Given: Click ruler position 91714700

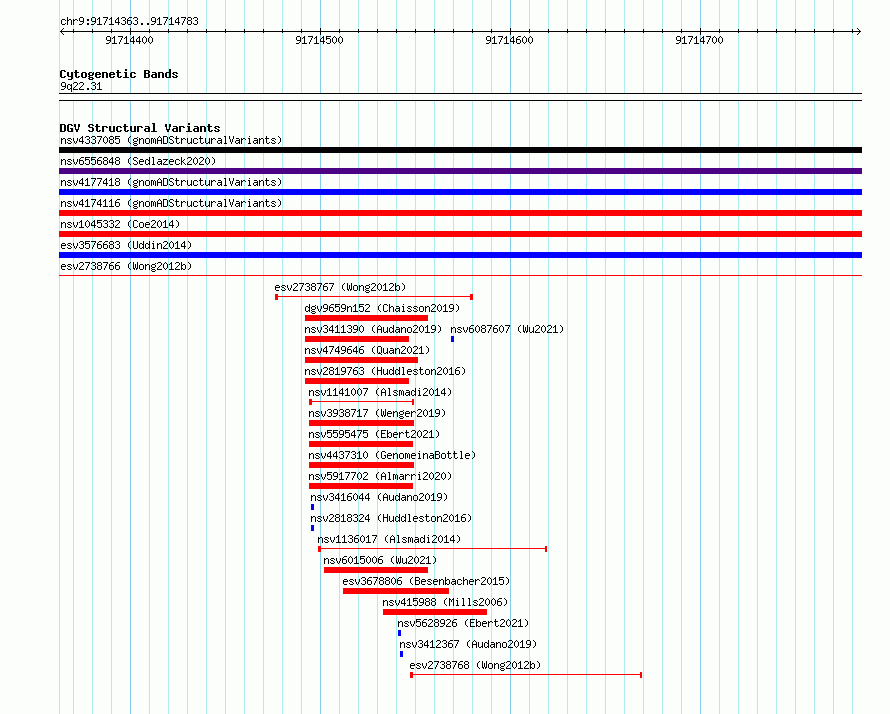Looking at the screenshot, I should [699, 40].
